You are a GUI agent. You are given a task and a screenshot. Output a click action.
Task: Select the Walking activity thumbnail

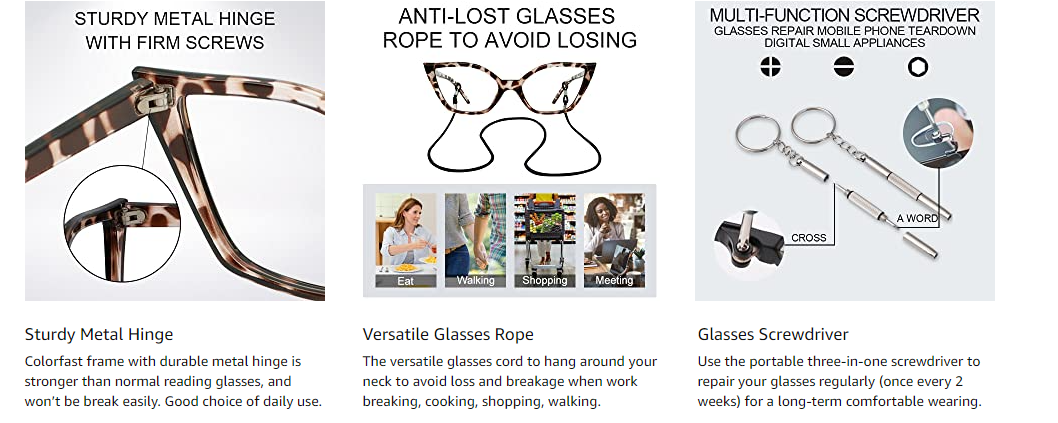pos(475,240)
